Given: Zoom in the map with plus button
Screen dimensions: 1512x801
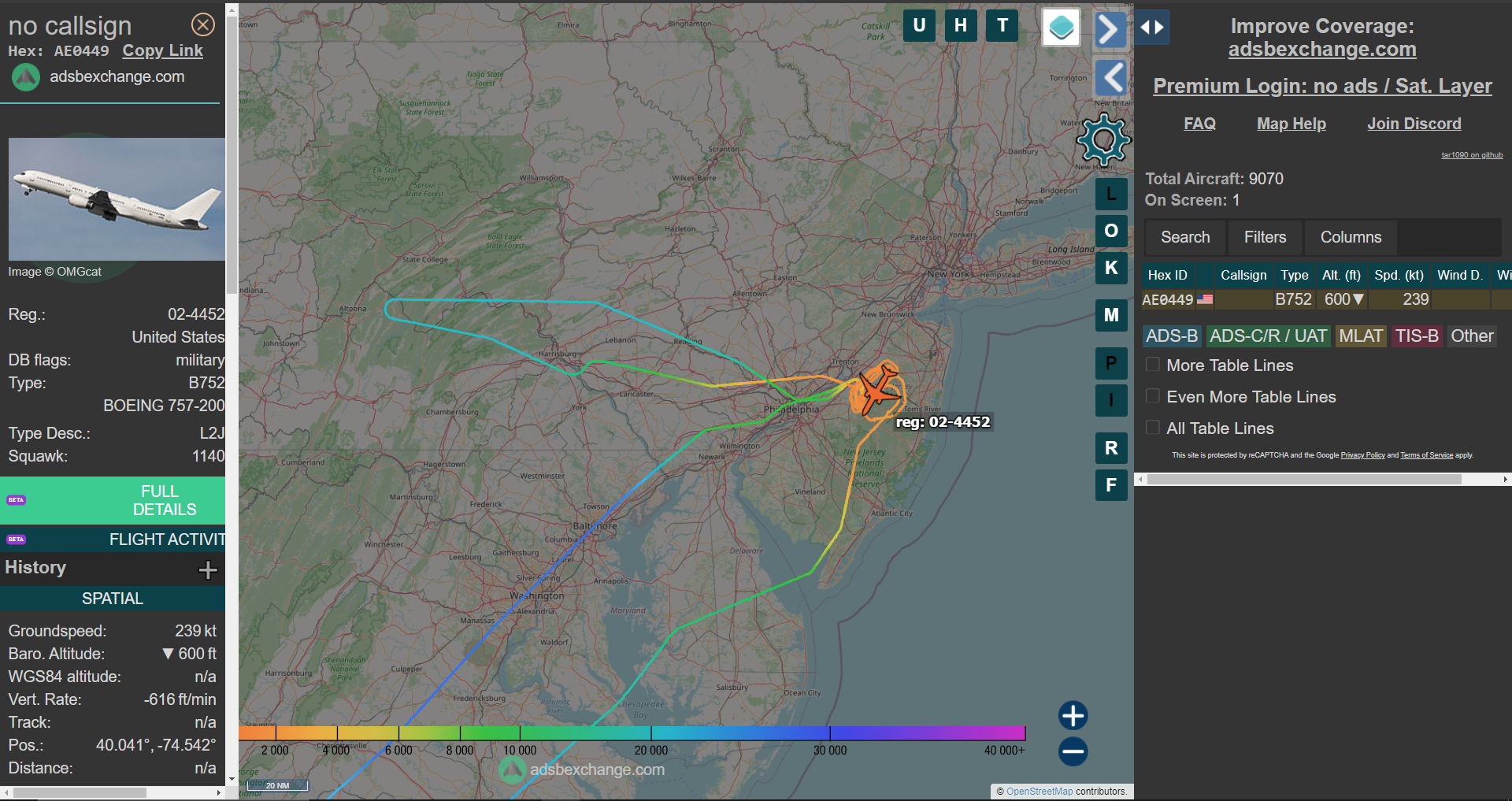Looking at the screenshot, I should (x=1073, y=716).
